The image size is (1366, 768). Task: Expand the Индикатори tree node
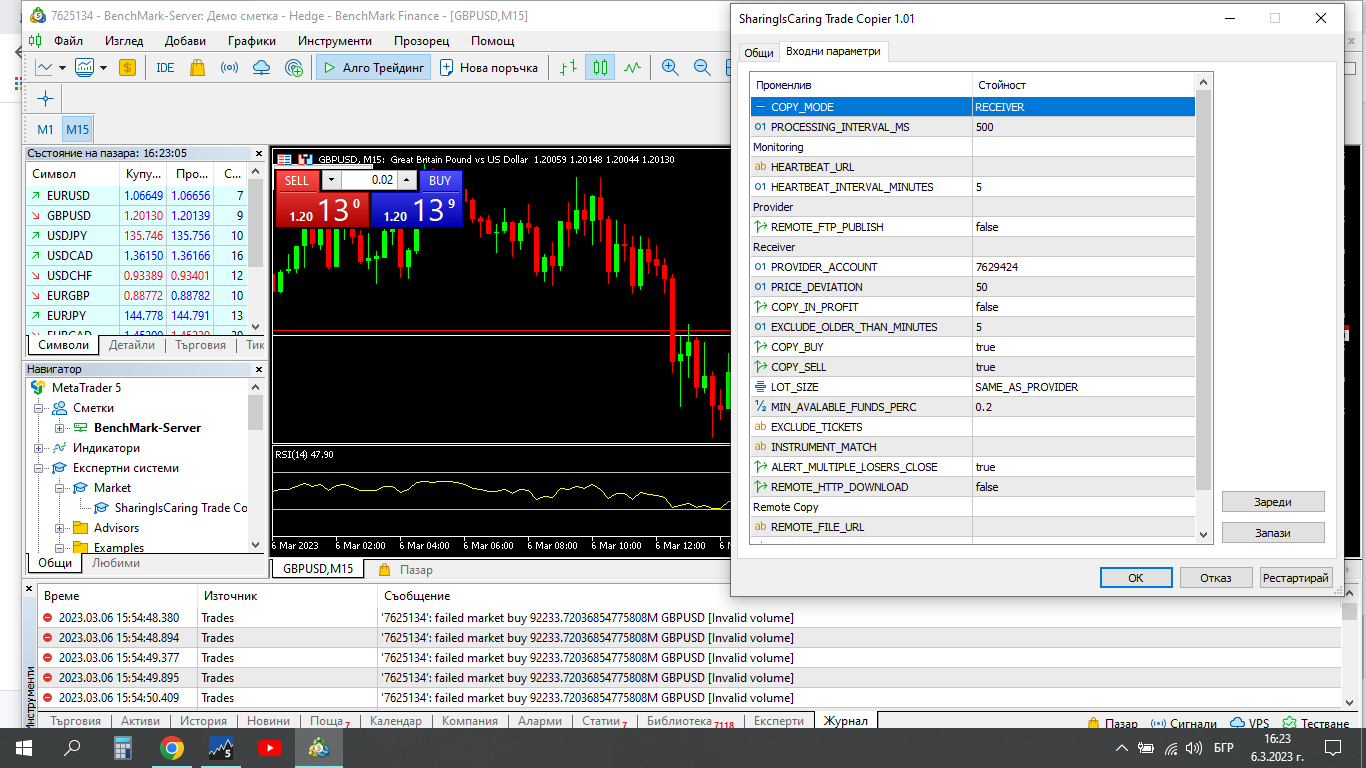click(x=40, y=448)
